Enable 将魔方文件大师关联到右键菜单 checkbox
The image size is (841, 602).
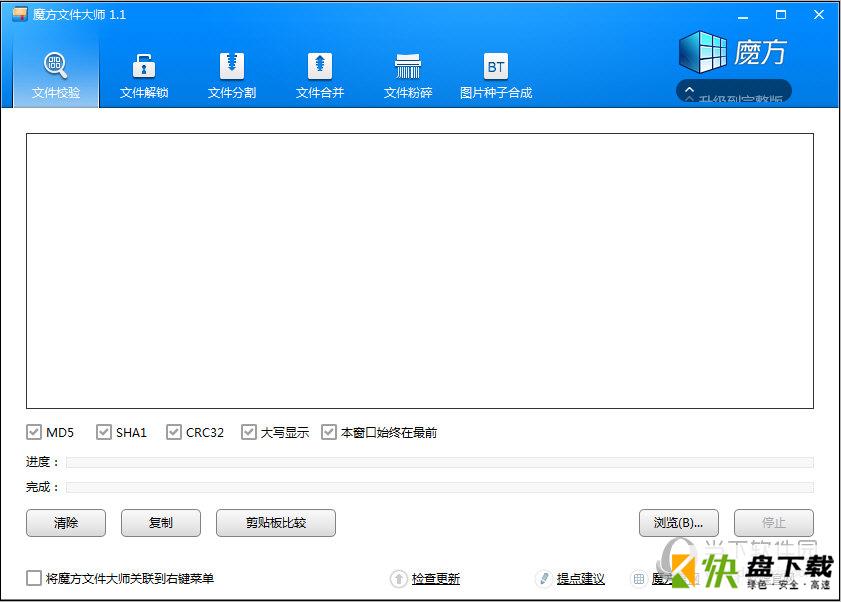[33, 578]
